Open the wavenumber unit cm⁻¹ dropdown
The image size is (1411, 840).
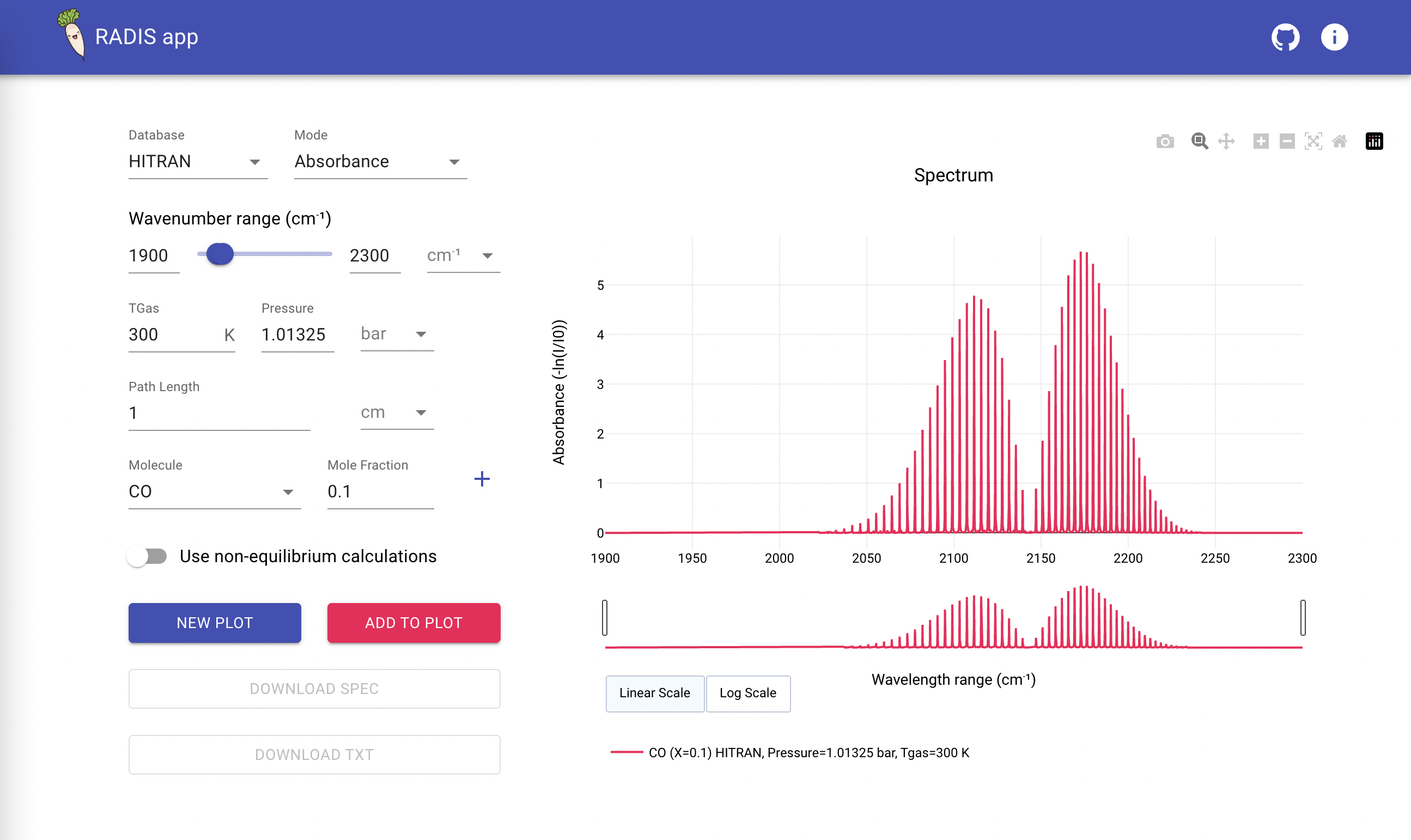[x=463, y=256]
